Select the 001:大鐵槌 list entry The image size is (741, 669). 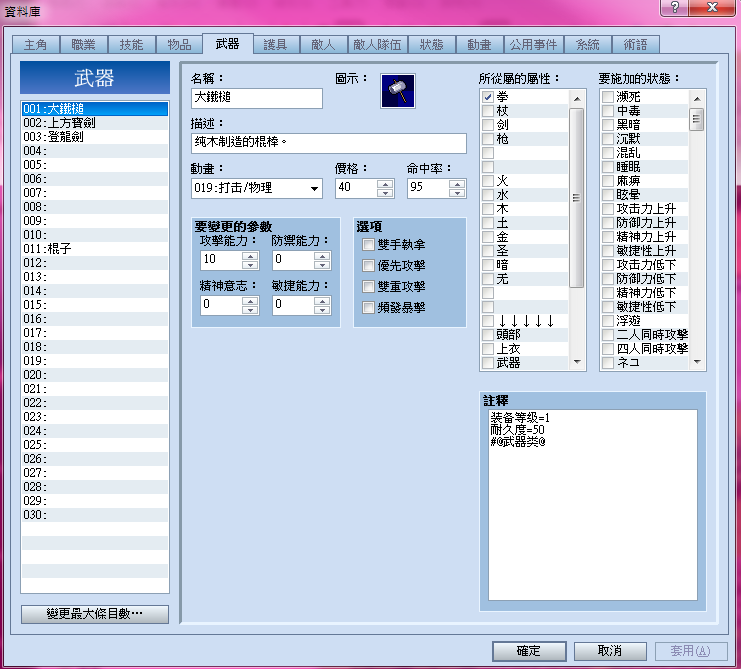[95, 109]
